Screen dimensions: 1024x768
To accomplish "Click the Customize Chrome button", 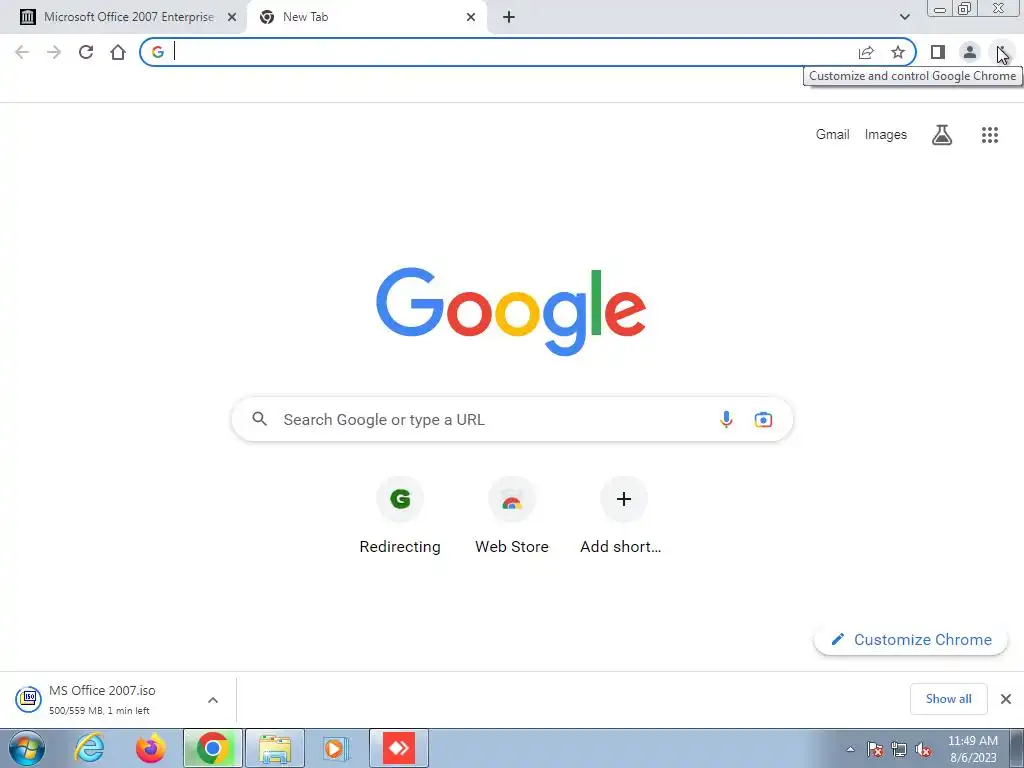I will coord(911,639).
